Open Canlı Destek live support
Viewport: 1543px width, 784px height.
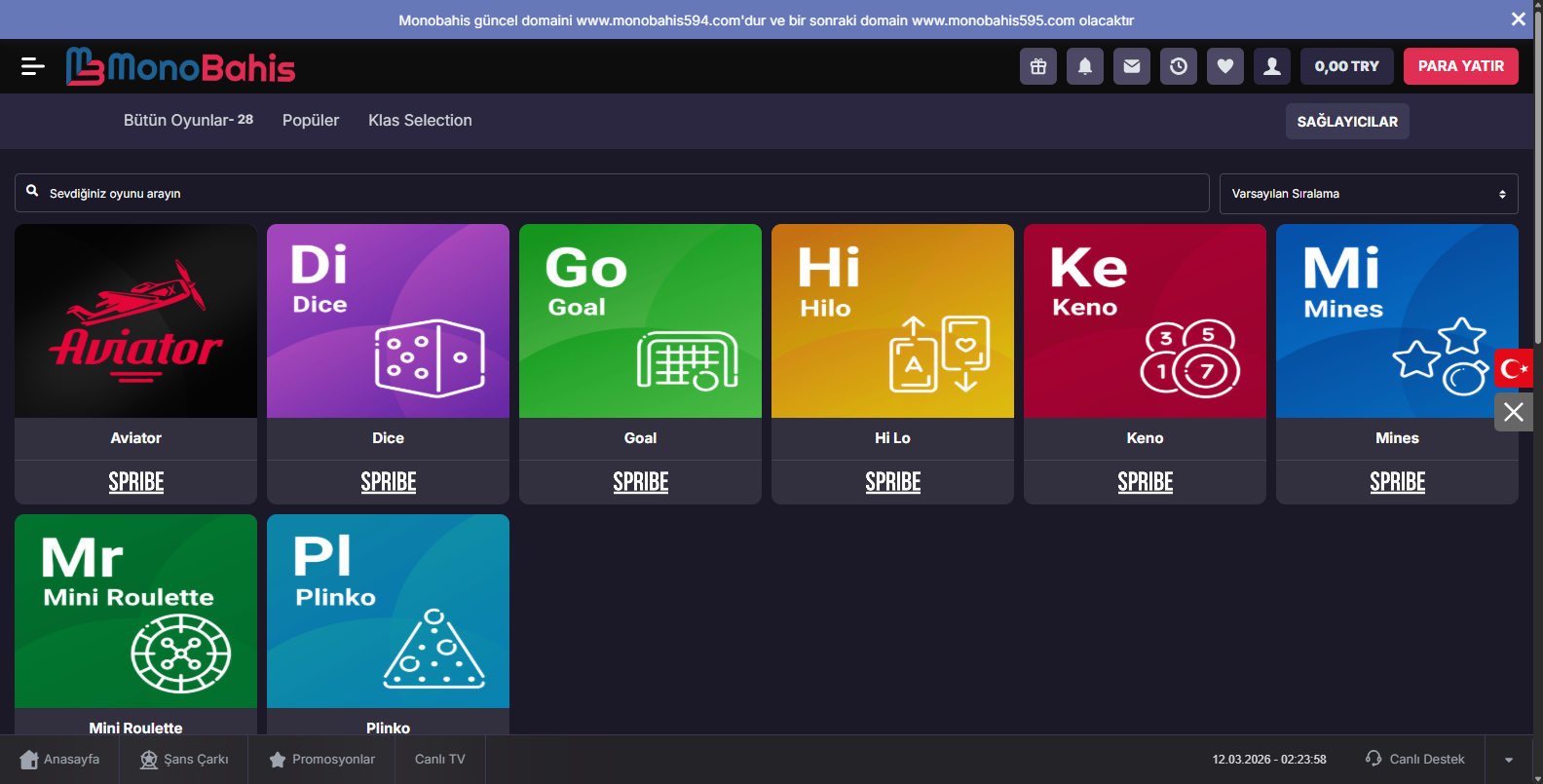[1415, 760]
